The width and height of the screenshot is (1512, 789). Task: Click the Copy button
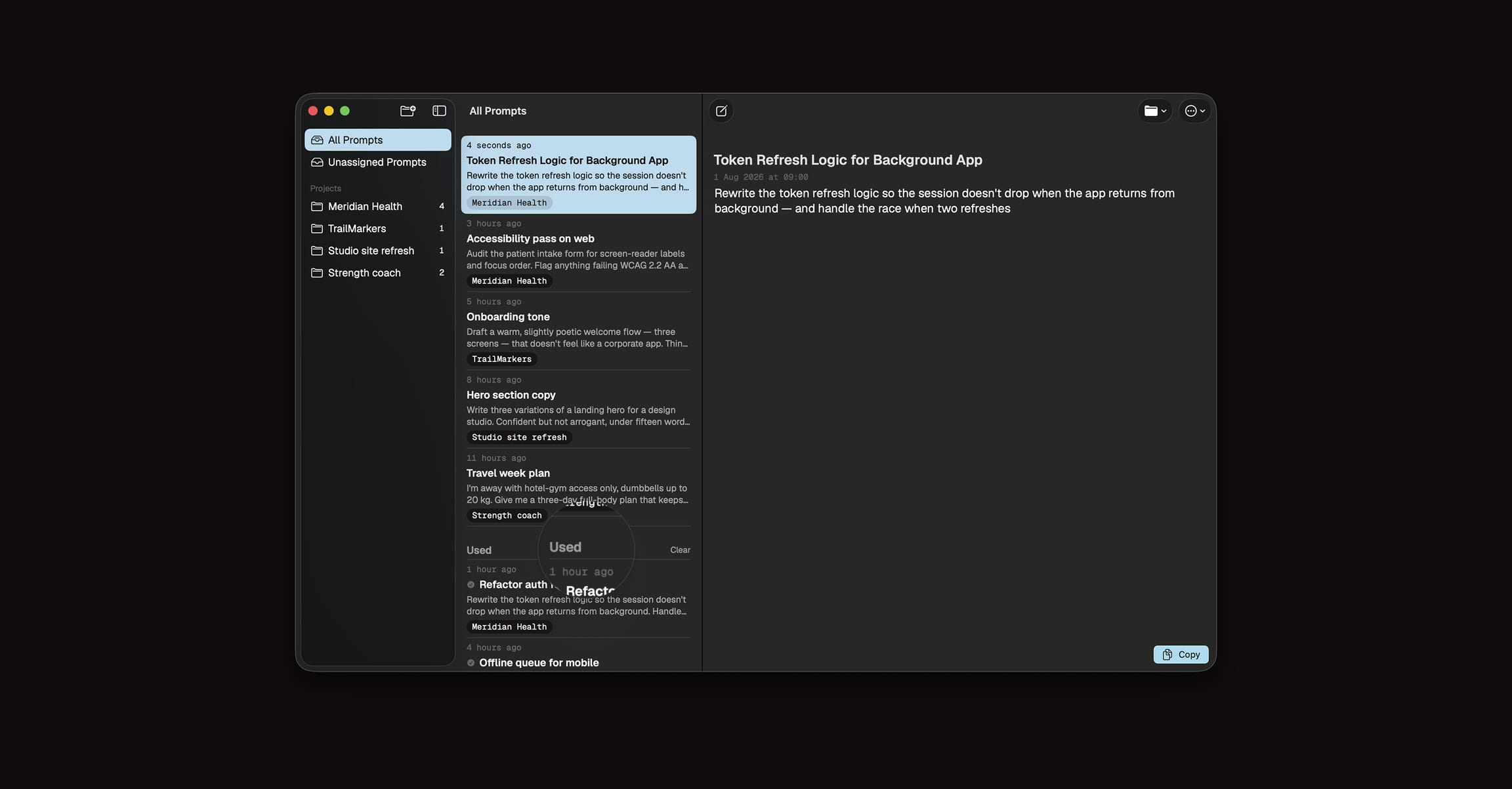[1181, 655]
